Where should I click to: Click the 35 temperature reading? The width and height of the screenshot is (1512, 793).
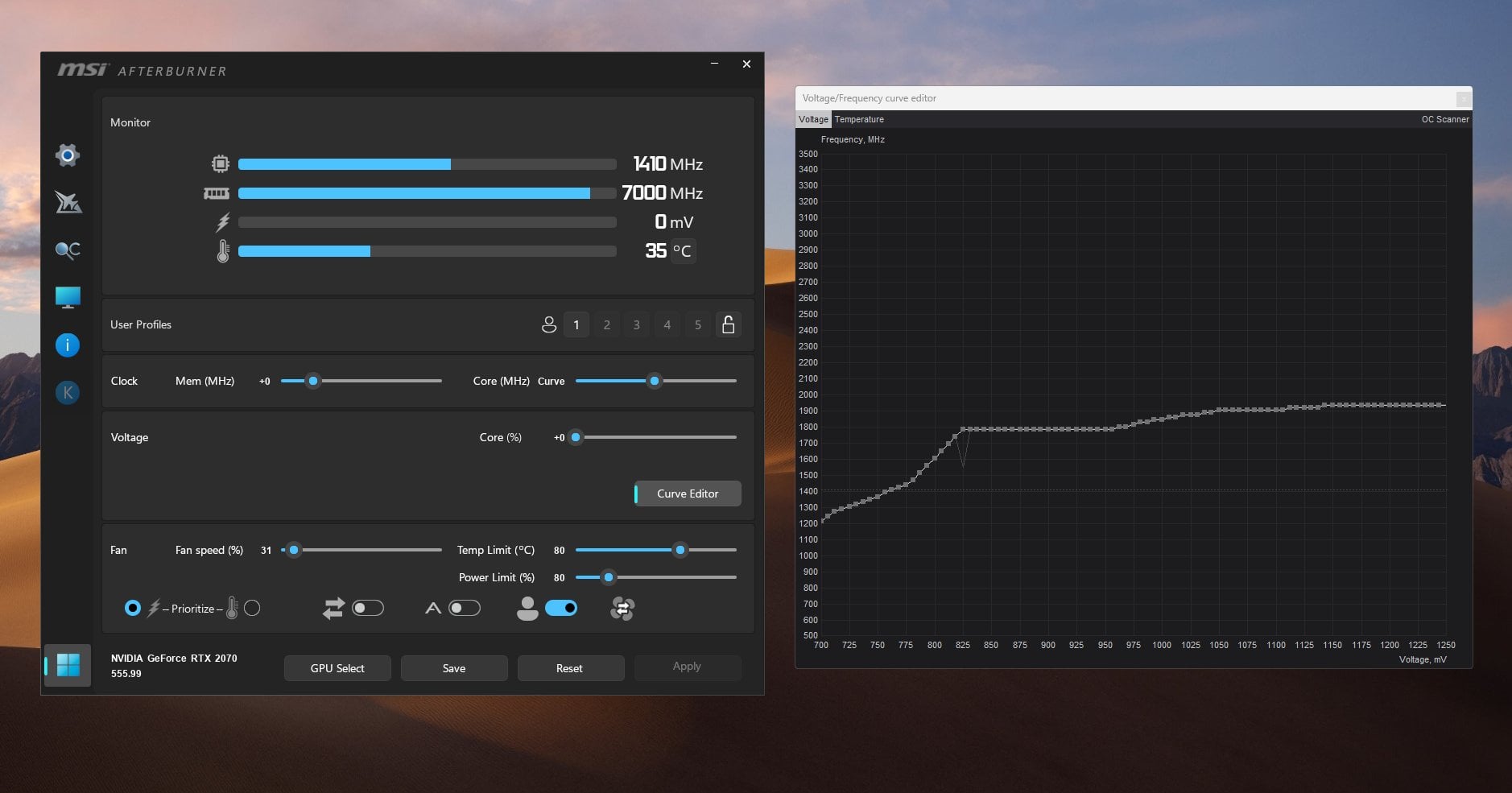(655, 251)
